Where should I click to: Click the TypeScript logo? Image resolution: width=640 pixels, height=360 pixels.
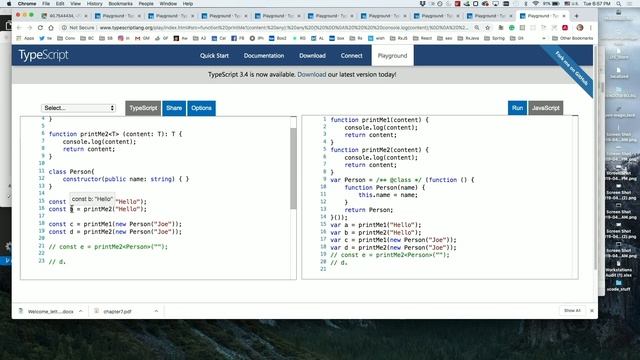[43, 55]
